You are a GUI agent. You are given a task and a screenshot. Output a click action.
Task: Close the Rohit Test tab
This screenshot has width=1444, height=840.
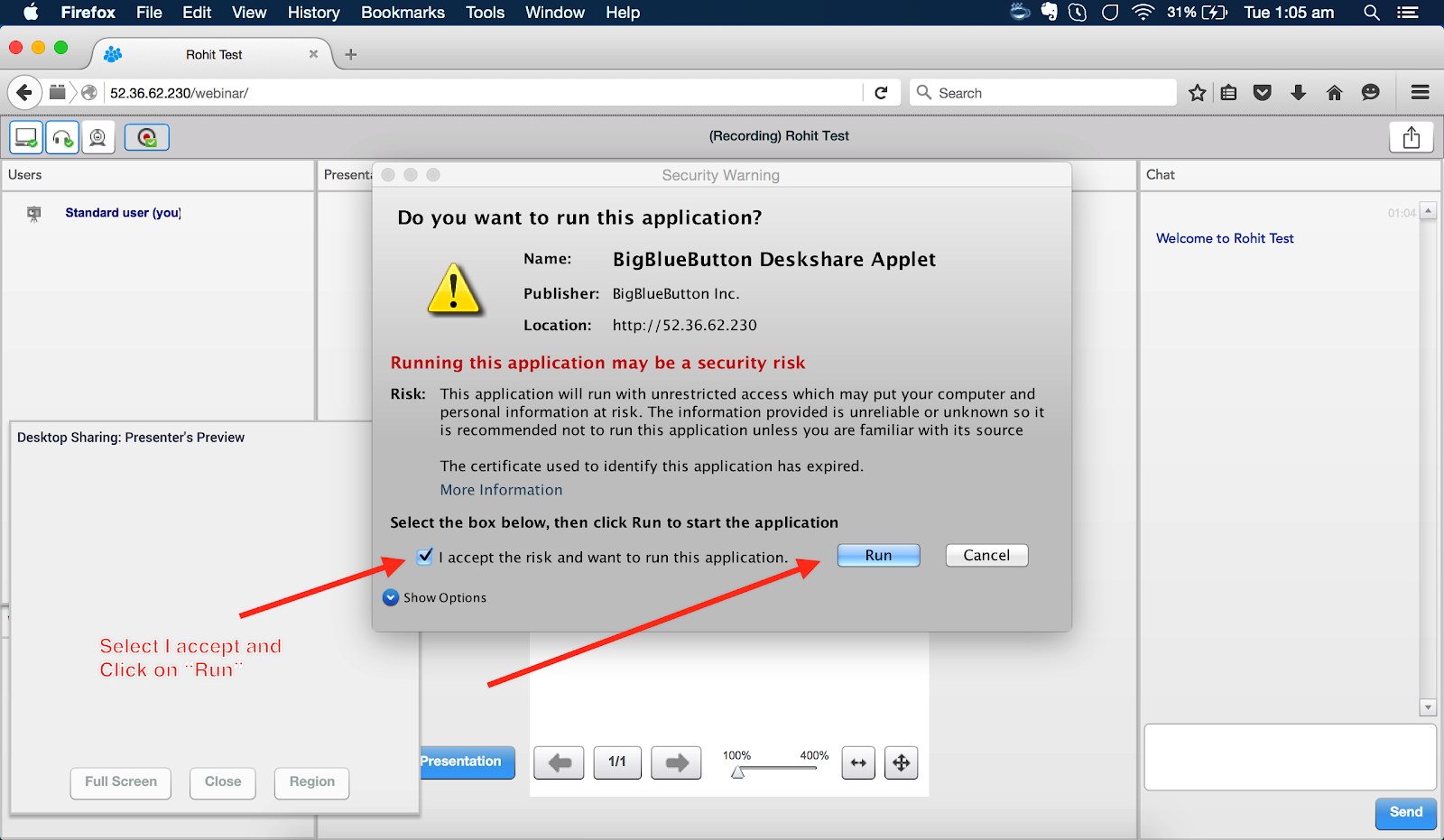pyautogui.click(x=313, y=54)
